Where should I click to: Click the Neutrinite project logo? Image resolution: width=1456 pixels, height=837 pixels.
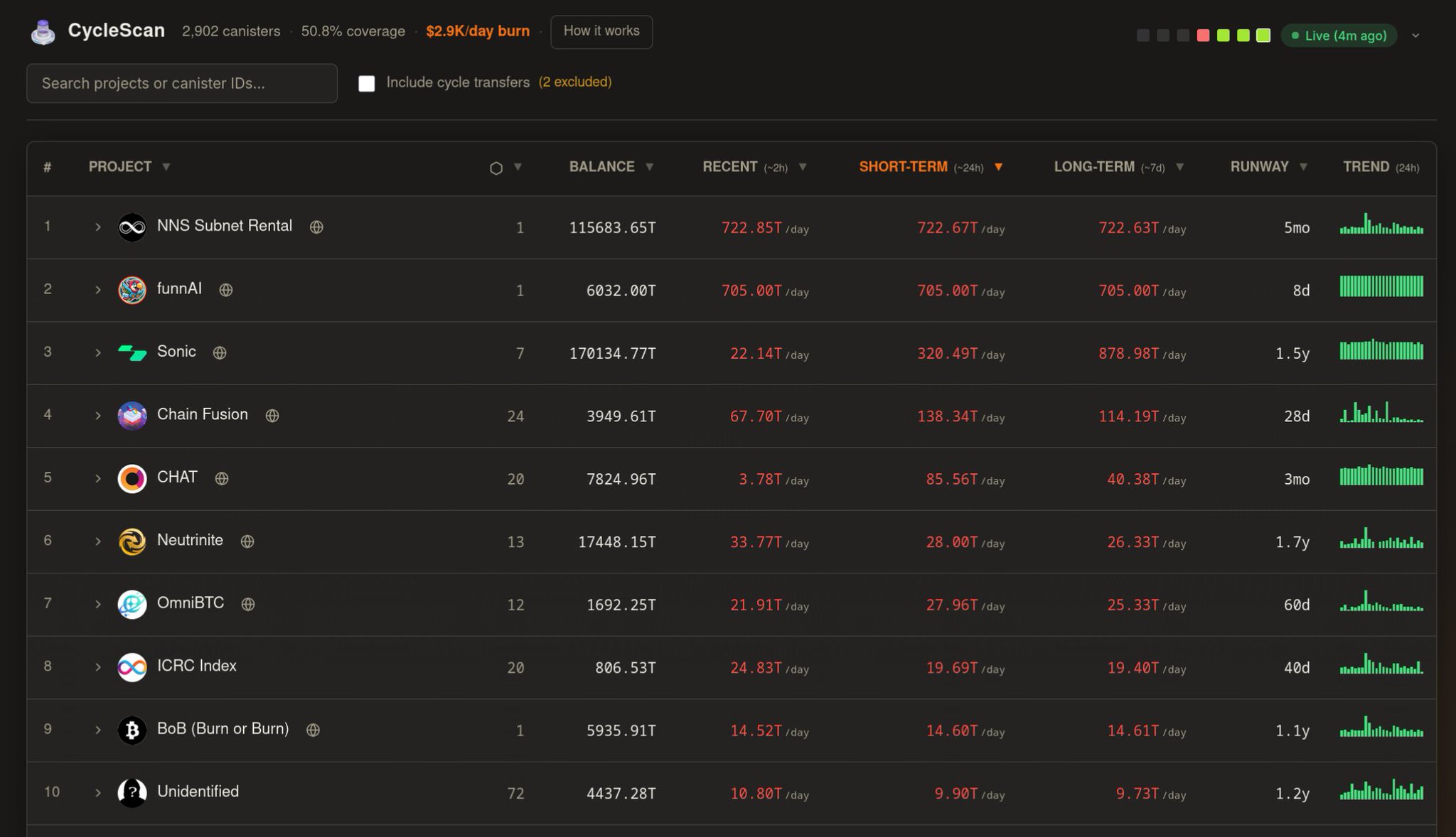[132, 541]
